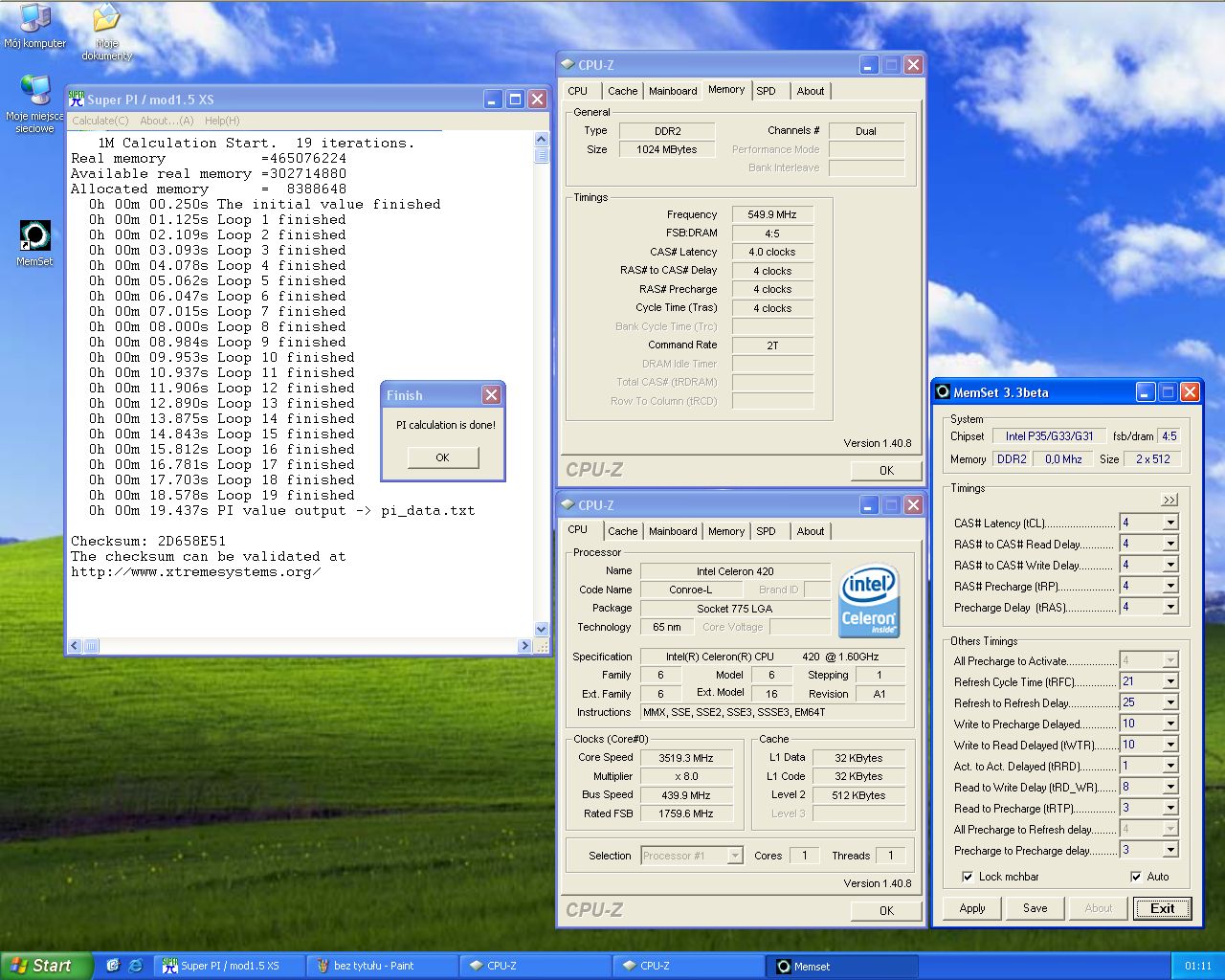Image resolution: width=1225 pixels, height=980 pixels.
Task: Minimize the Super PI window
Action: point(493,99)
